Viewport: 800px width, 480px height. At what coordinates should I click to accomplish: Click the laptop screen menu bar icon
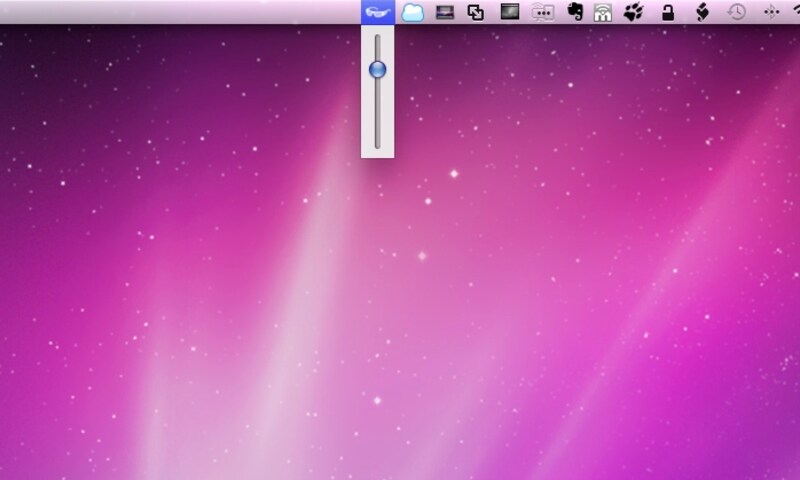coord(446,13)
